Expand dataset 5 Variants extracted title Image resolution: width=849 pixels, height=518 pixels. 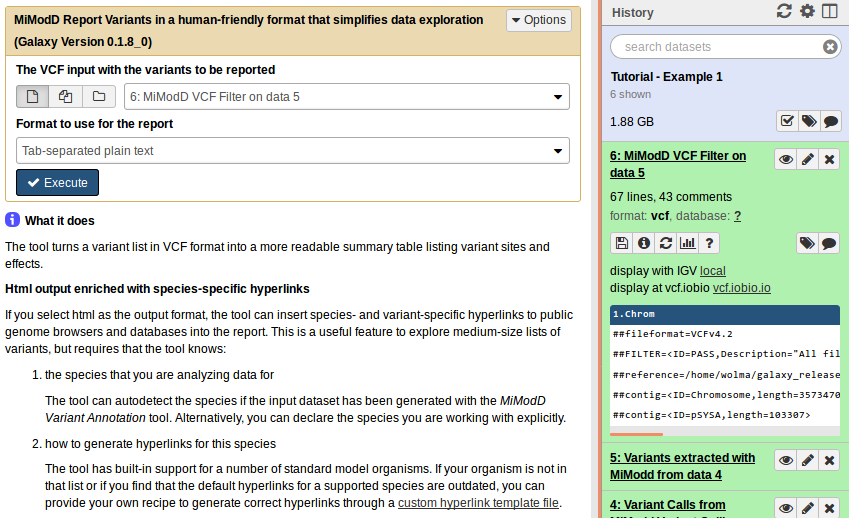click(682, 466)
